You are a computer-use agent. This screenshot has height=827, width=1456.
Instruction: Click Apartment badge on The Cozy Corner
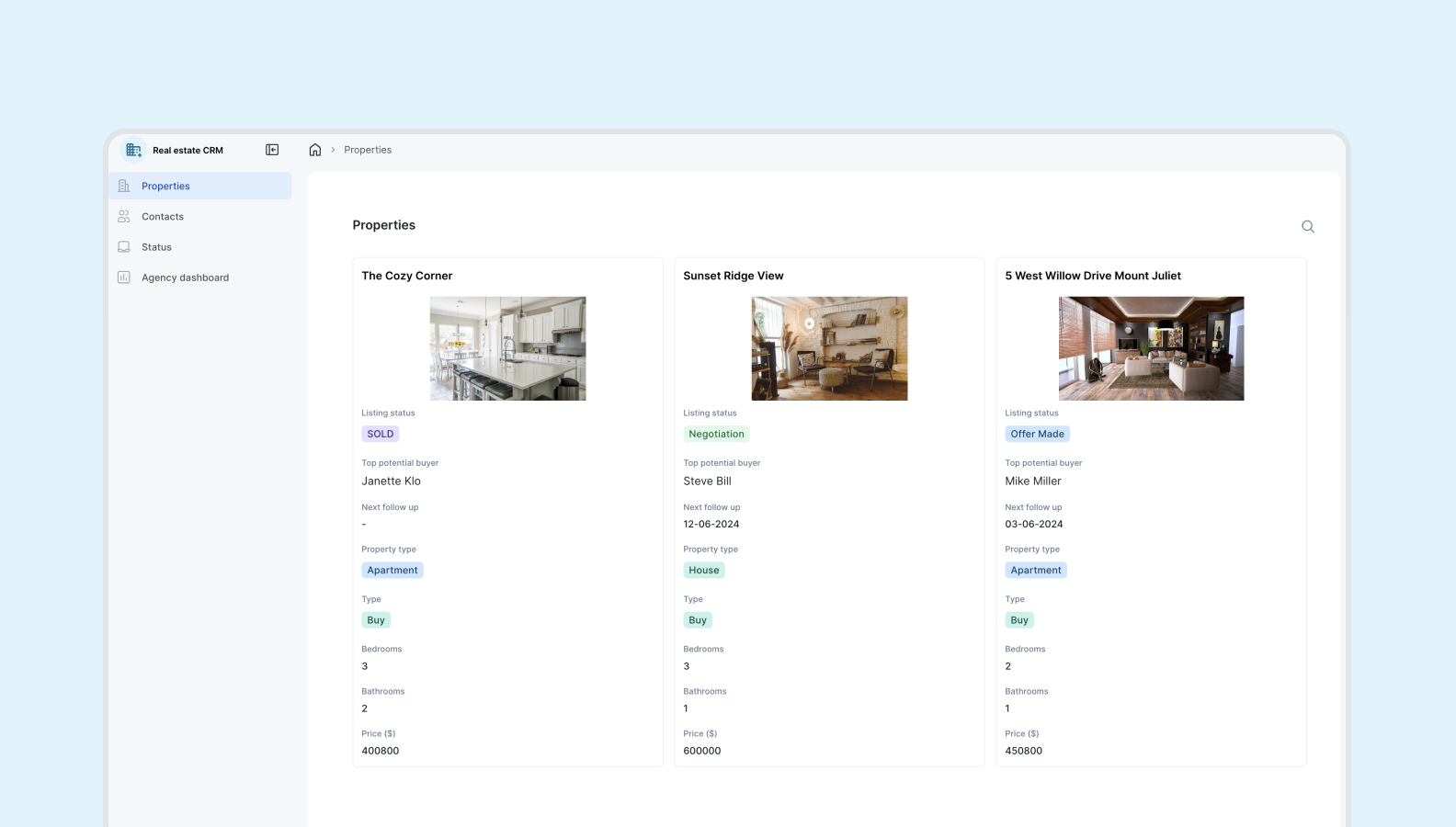pyautogui.click(x=392, y=571)
